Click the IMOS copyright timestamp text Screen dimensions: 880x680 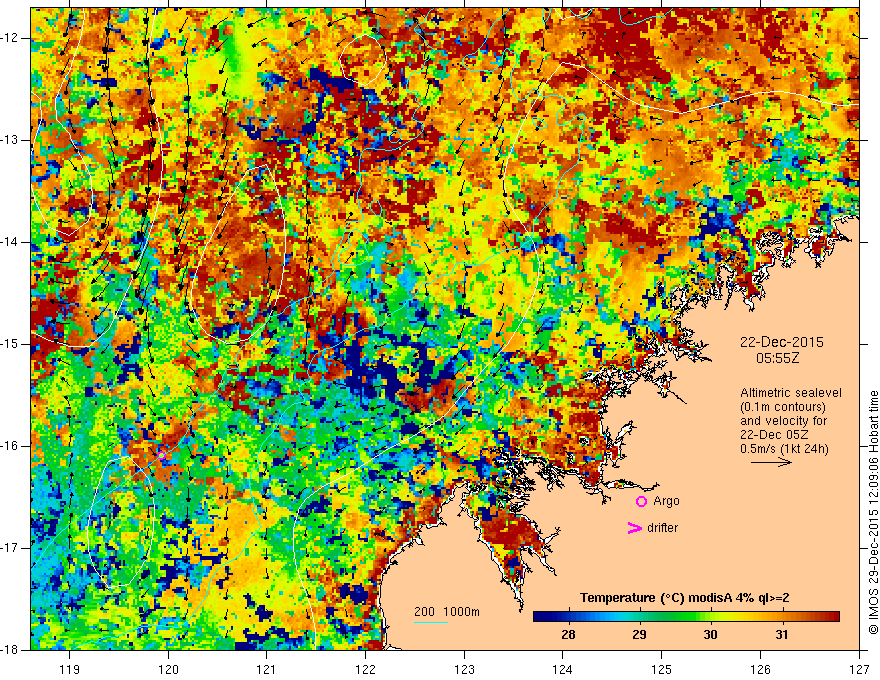pos(873,512)
